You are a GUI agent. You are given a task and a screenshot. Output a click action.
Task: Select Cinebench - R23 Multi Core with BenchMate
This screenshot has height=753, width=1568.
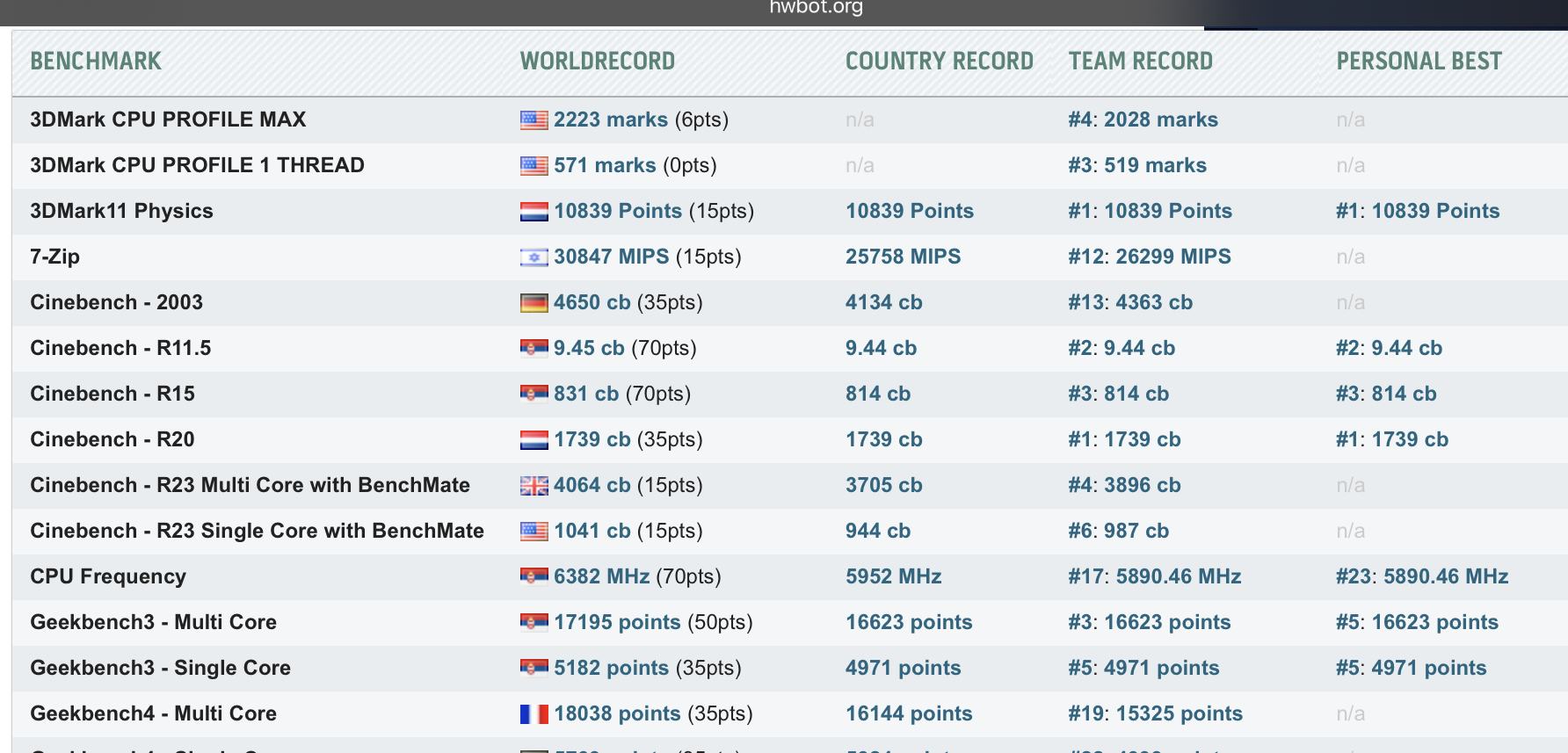pos(250,485)
